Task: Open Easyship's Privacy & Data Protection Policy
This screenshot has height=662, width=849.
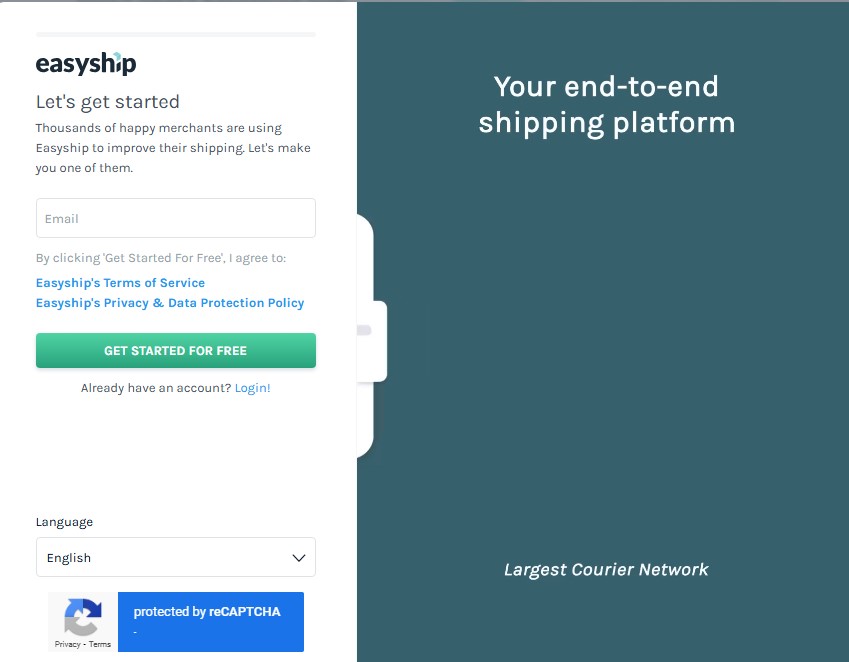Action: [169, 303]
